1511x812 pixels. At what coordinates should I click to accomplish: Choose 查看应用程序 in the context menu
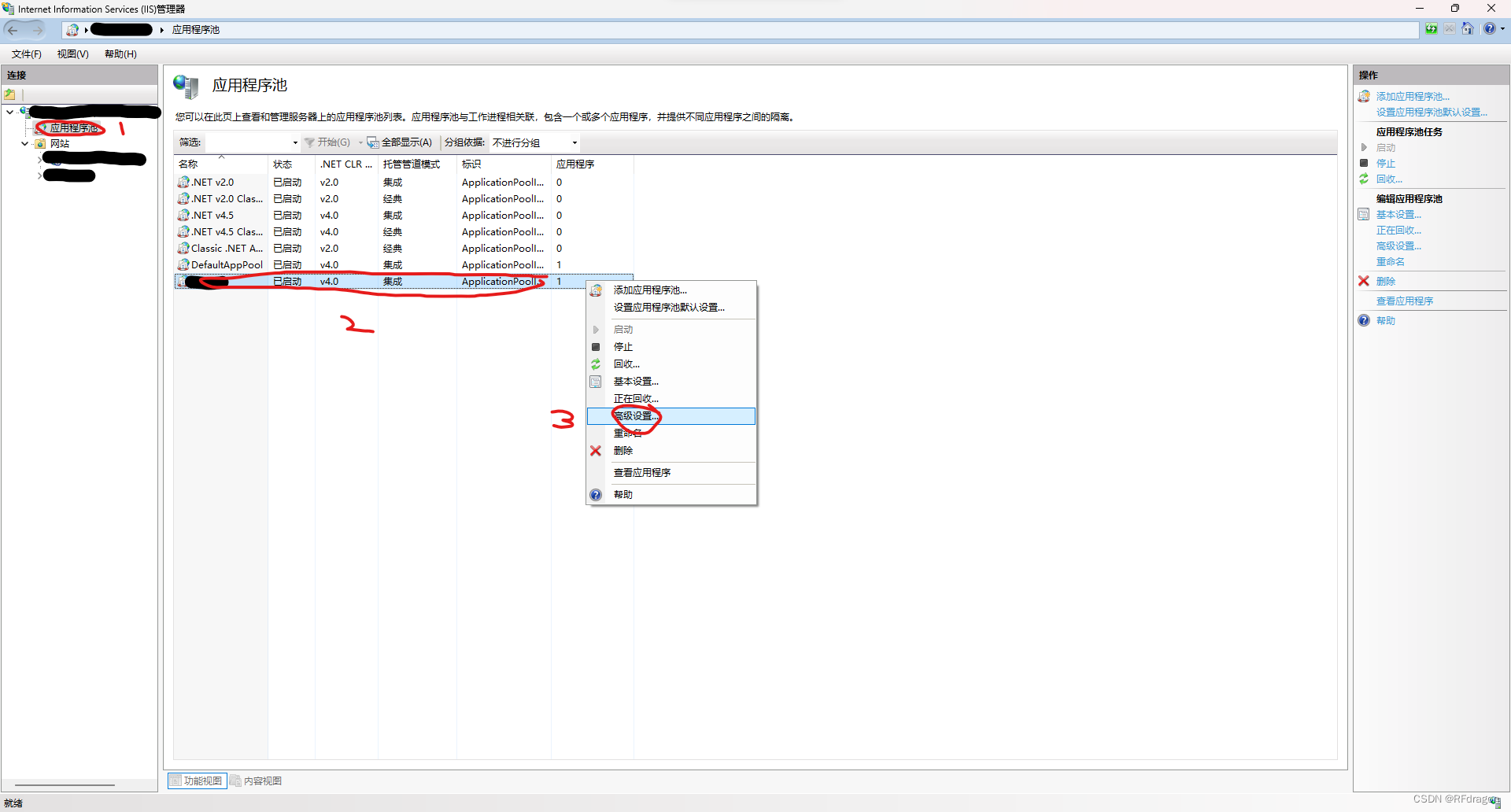coord(671,473)
